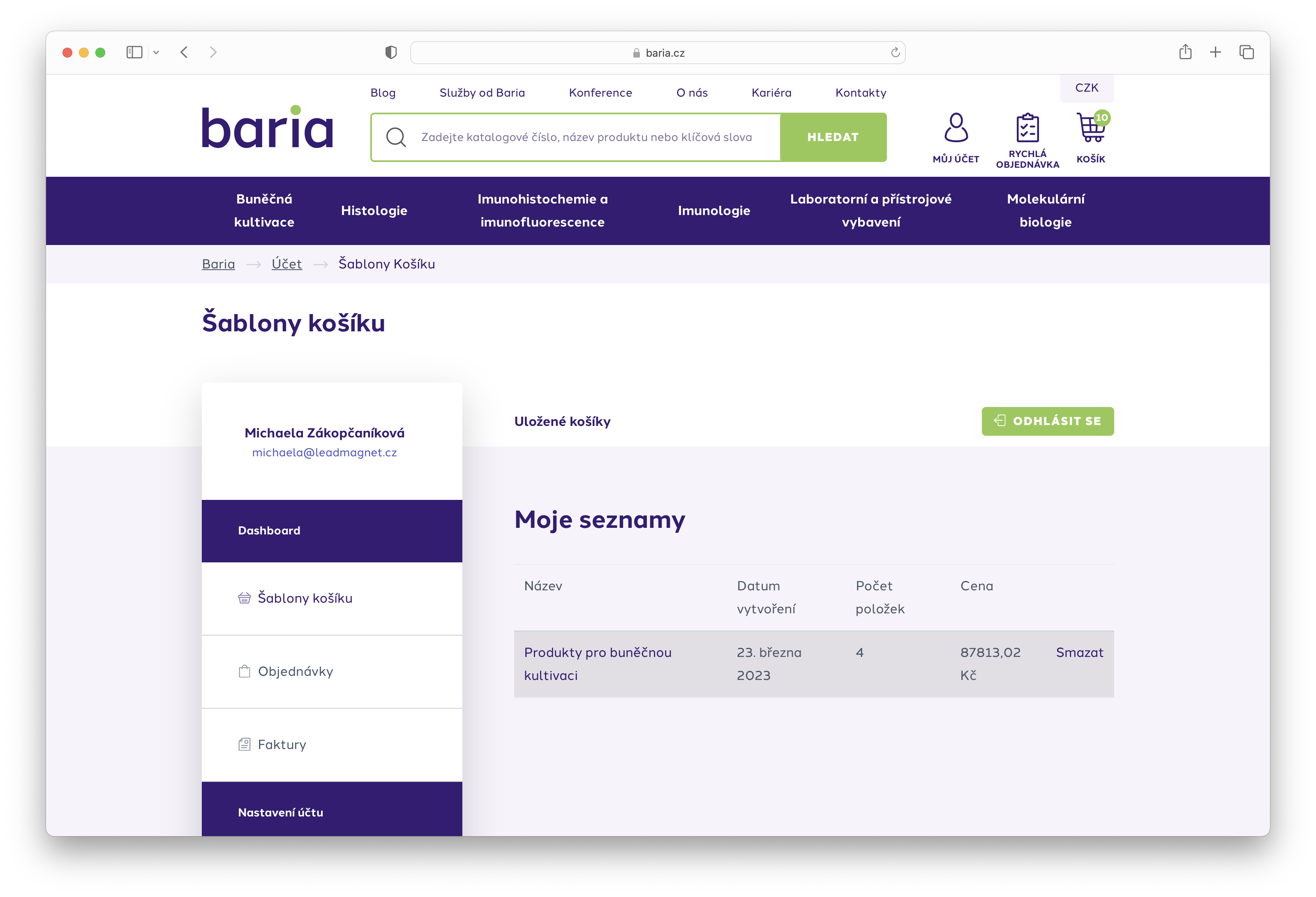1316x897 pixels.
Task: Open Produkty pro buněčnou kultivaci list
Action: point(598,664)
